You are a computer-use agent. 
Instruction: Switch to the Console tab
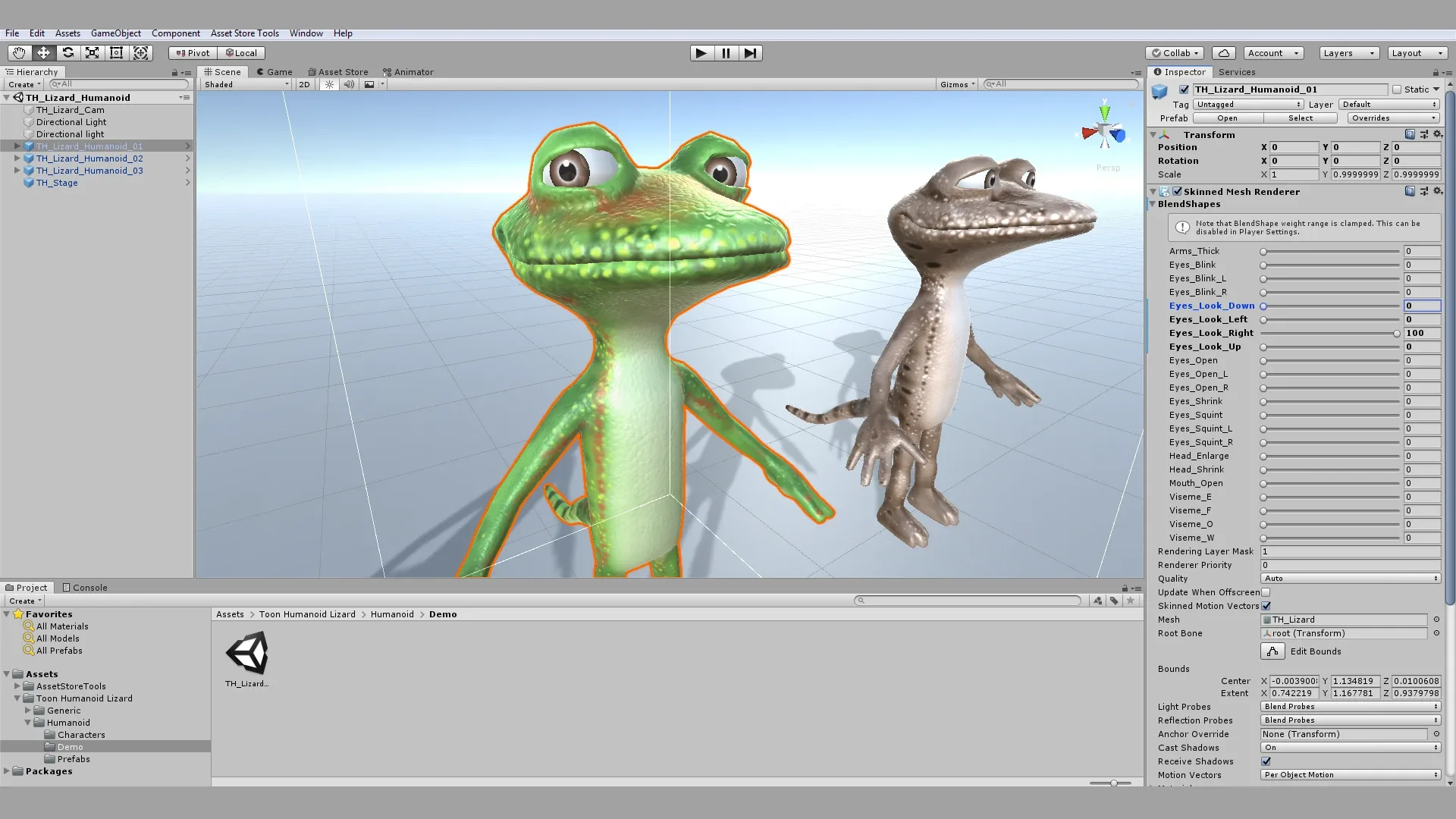(84, 588)
